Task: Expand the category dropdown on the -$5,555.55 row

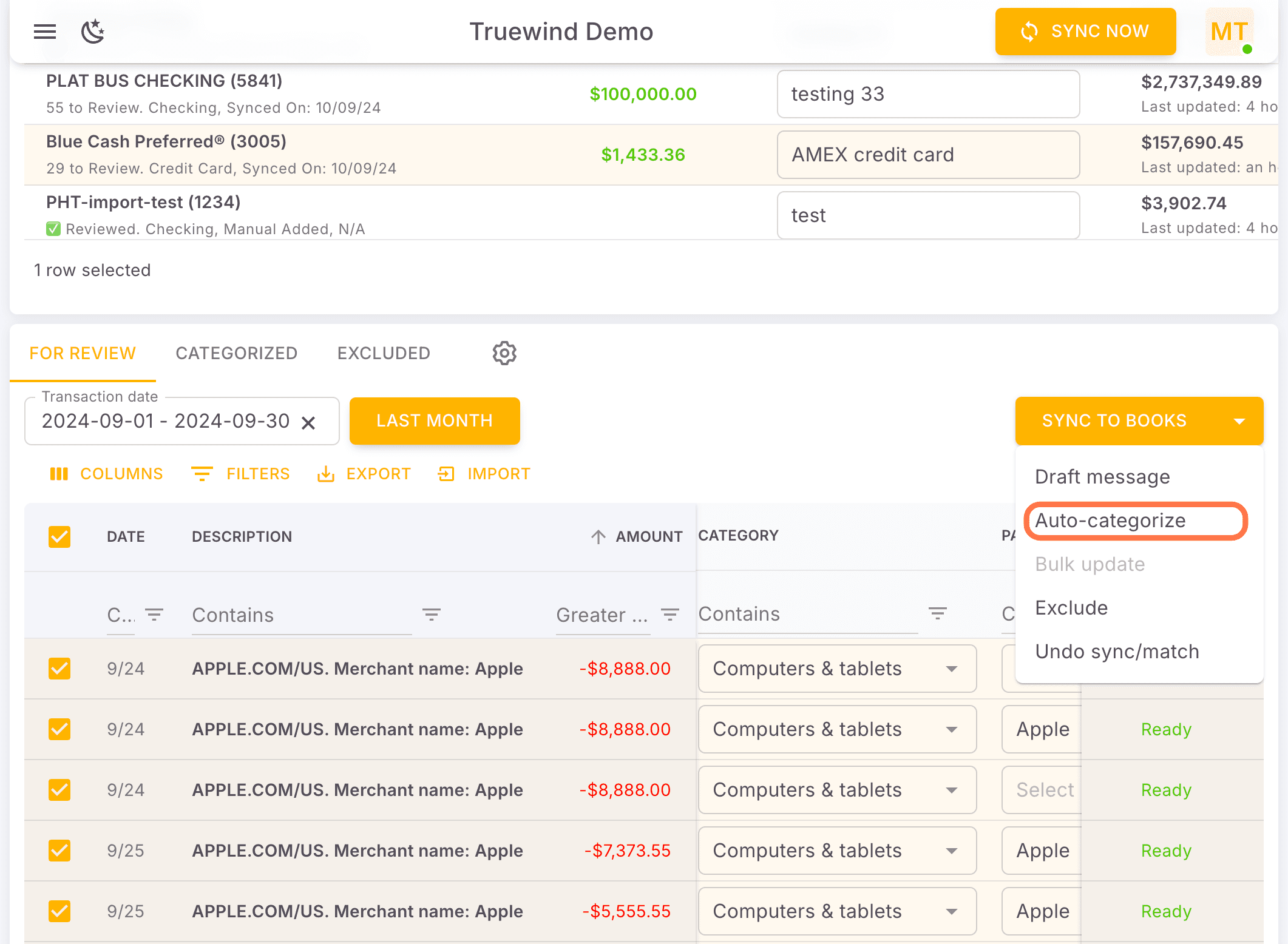Action: coord(952,911)
